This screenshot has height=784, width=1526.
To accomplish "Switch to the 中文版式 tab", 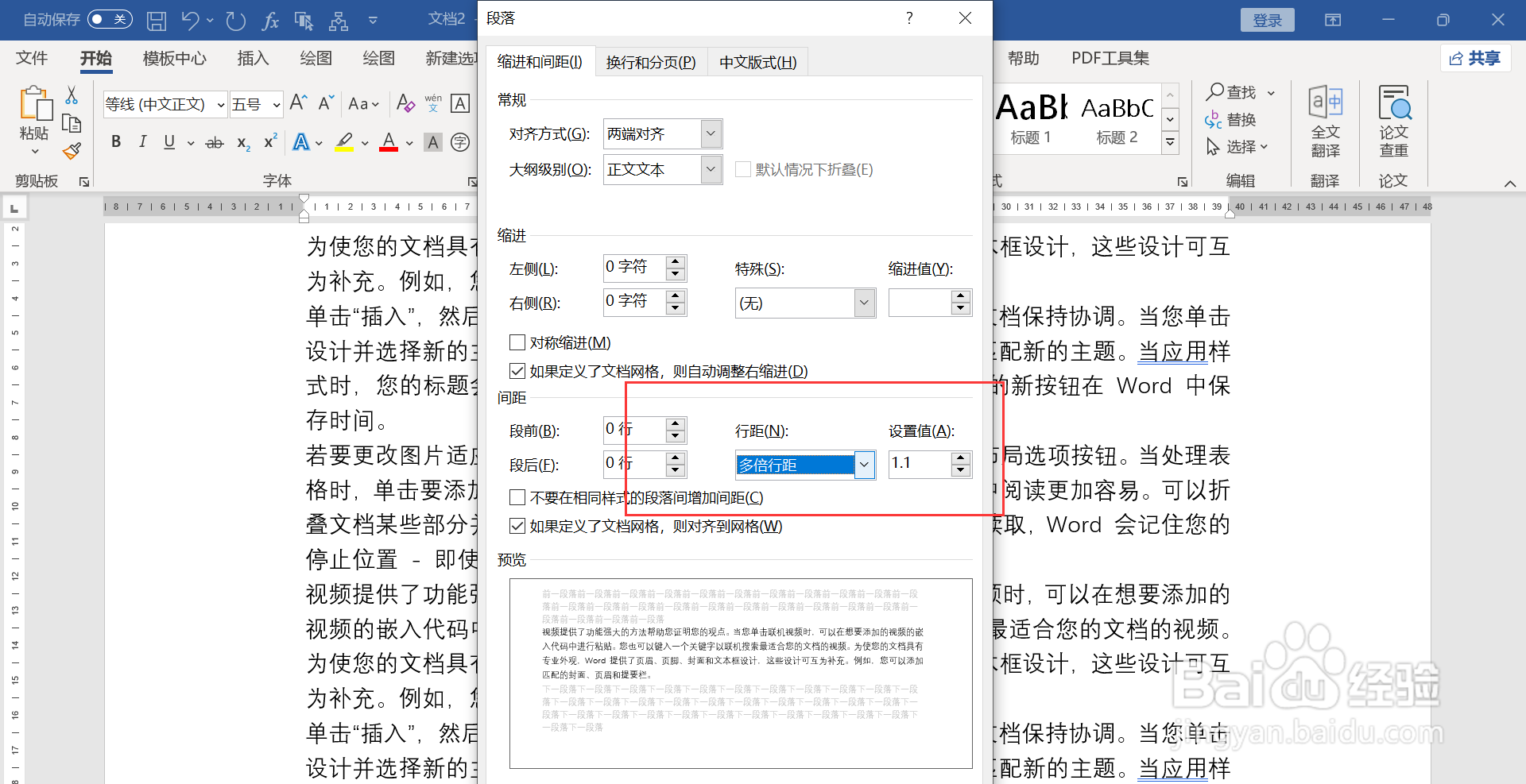I will tap(758, 62).
